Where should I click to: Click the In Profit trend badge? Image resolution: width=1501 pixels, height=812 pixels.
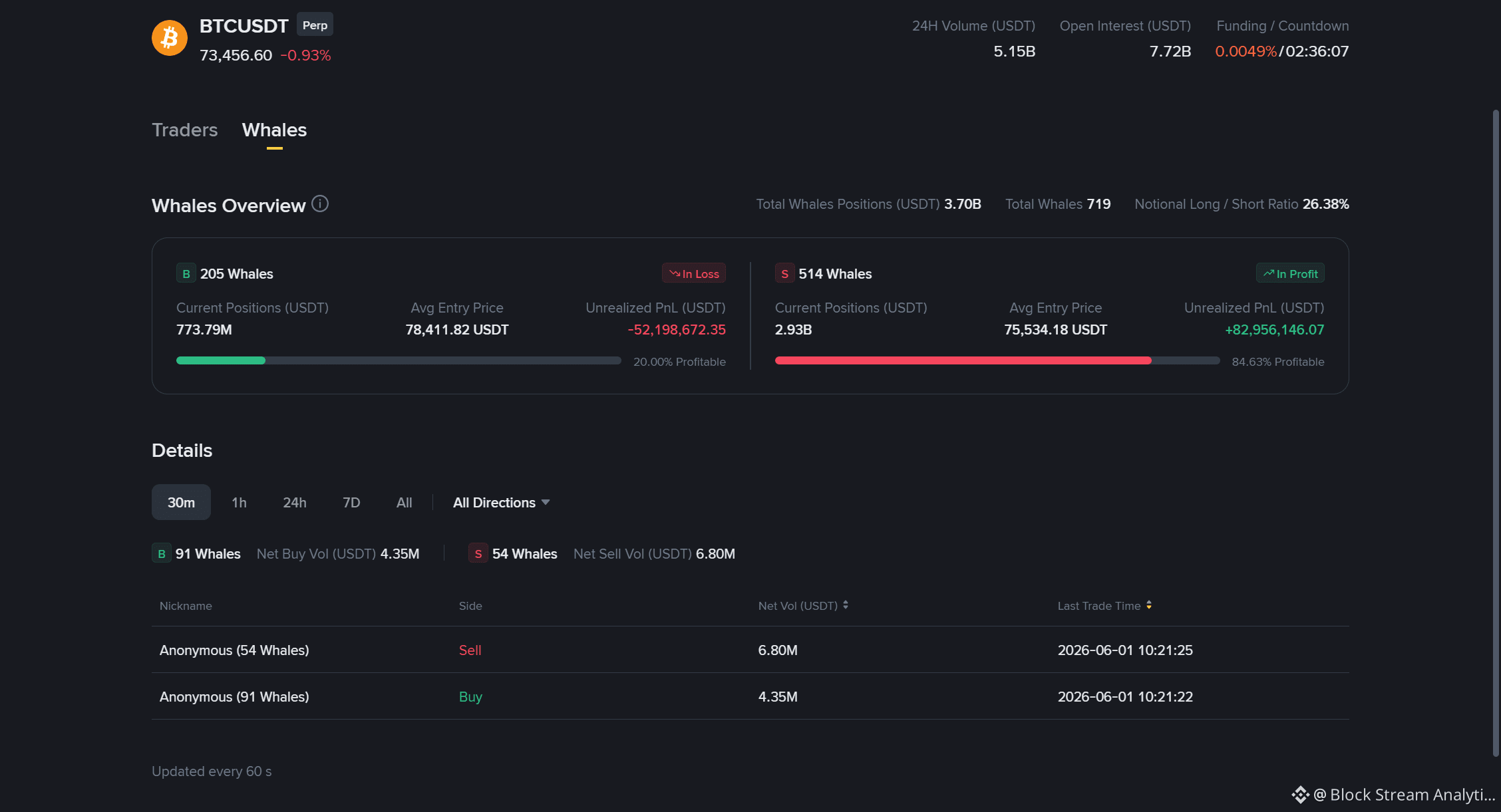1289,273
